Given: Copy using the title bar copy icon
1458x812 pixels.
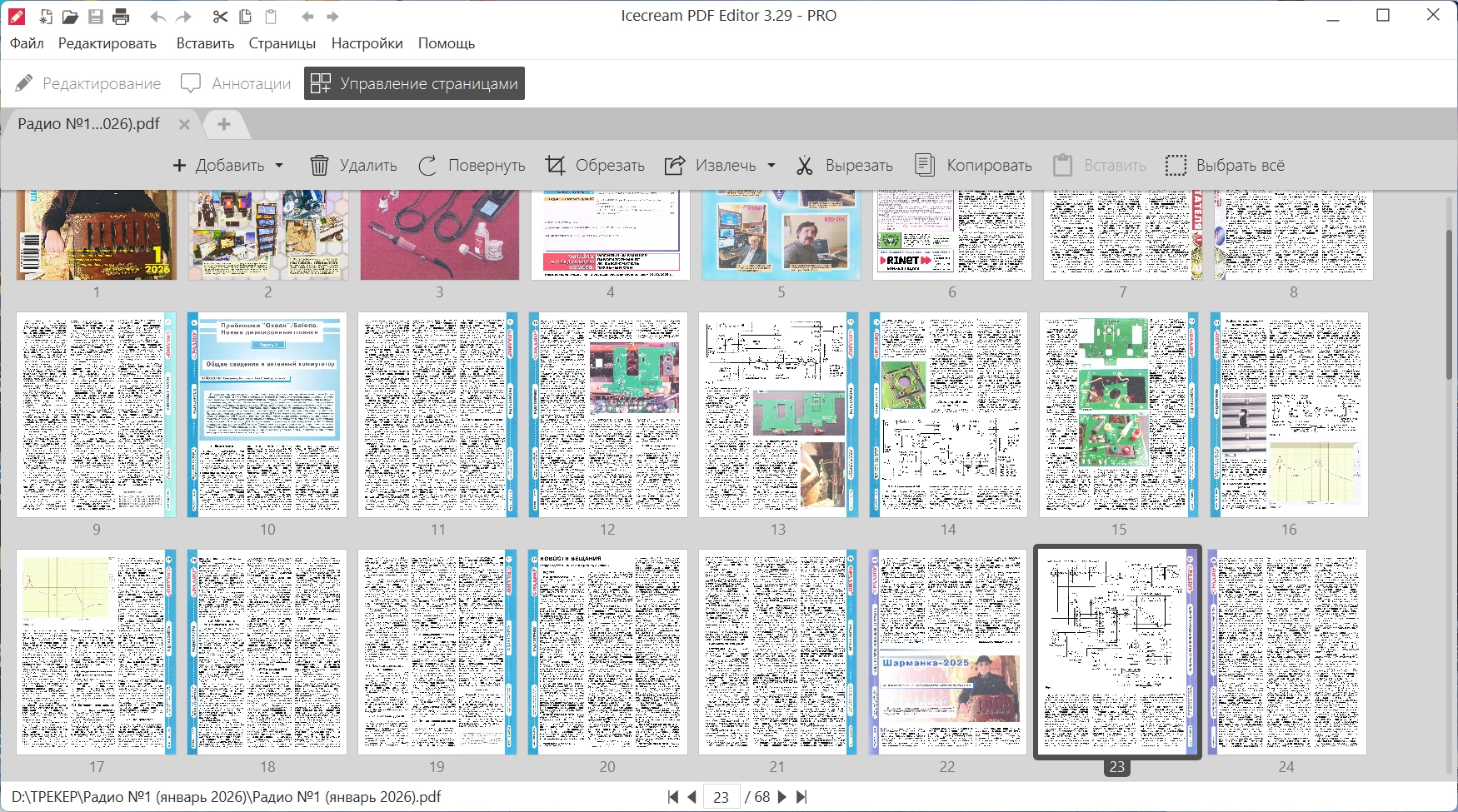Looking at the screenshot, I should click(x=245, y=17).
